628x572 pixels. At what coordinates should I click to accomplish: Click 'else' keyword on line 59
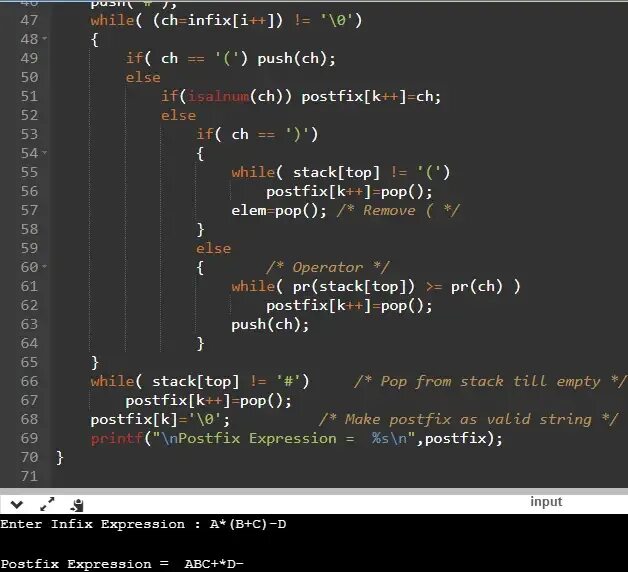click(213, 248)
